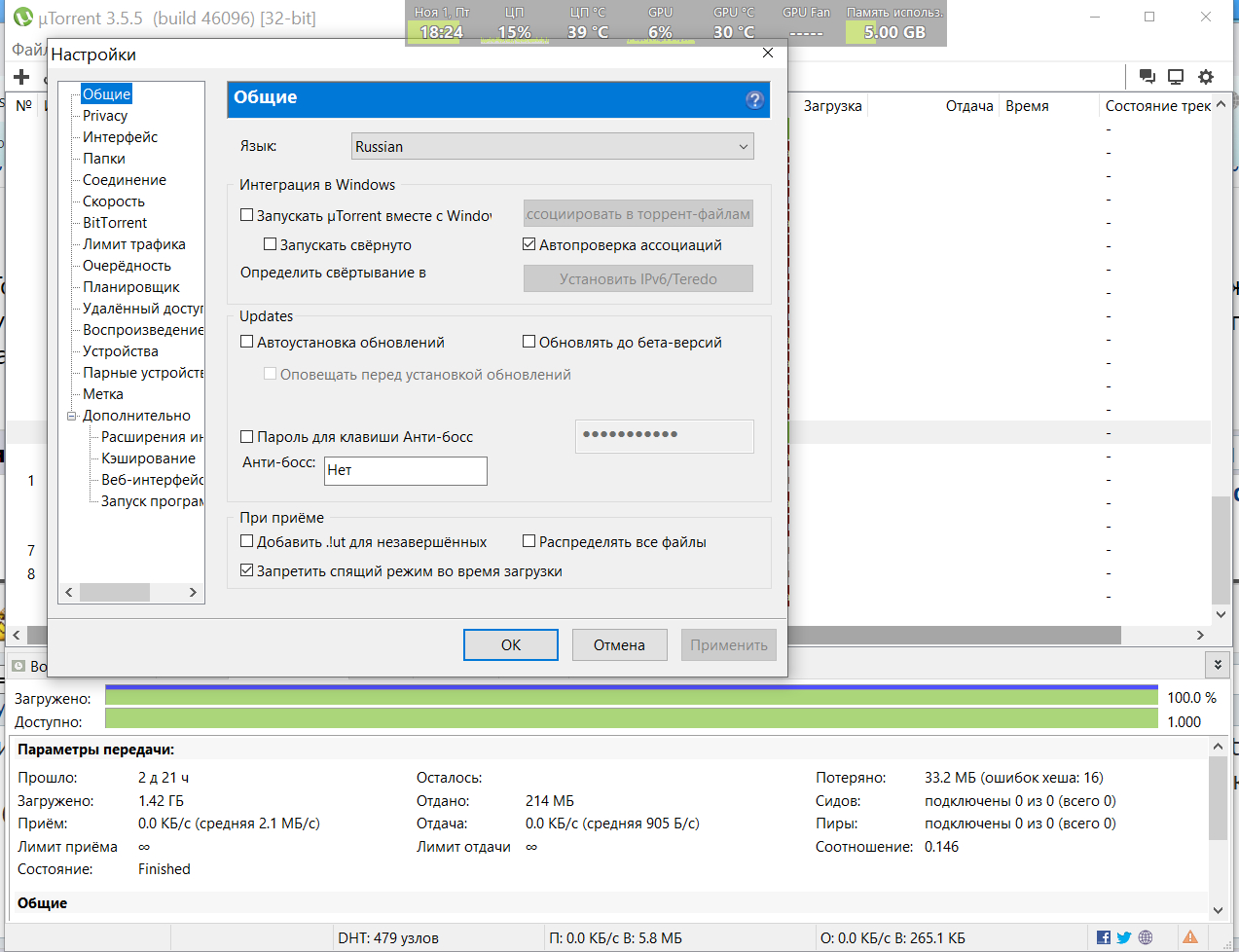
Task: Click torrent list scroll-down arrow
Action: pyautogui.click(x=1221, y=614)
